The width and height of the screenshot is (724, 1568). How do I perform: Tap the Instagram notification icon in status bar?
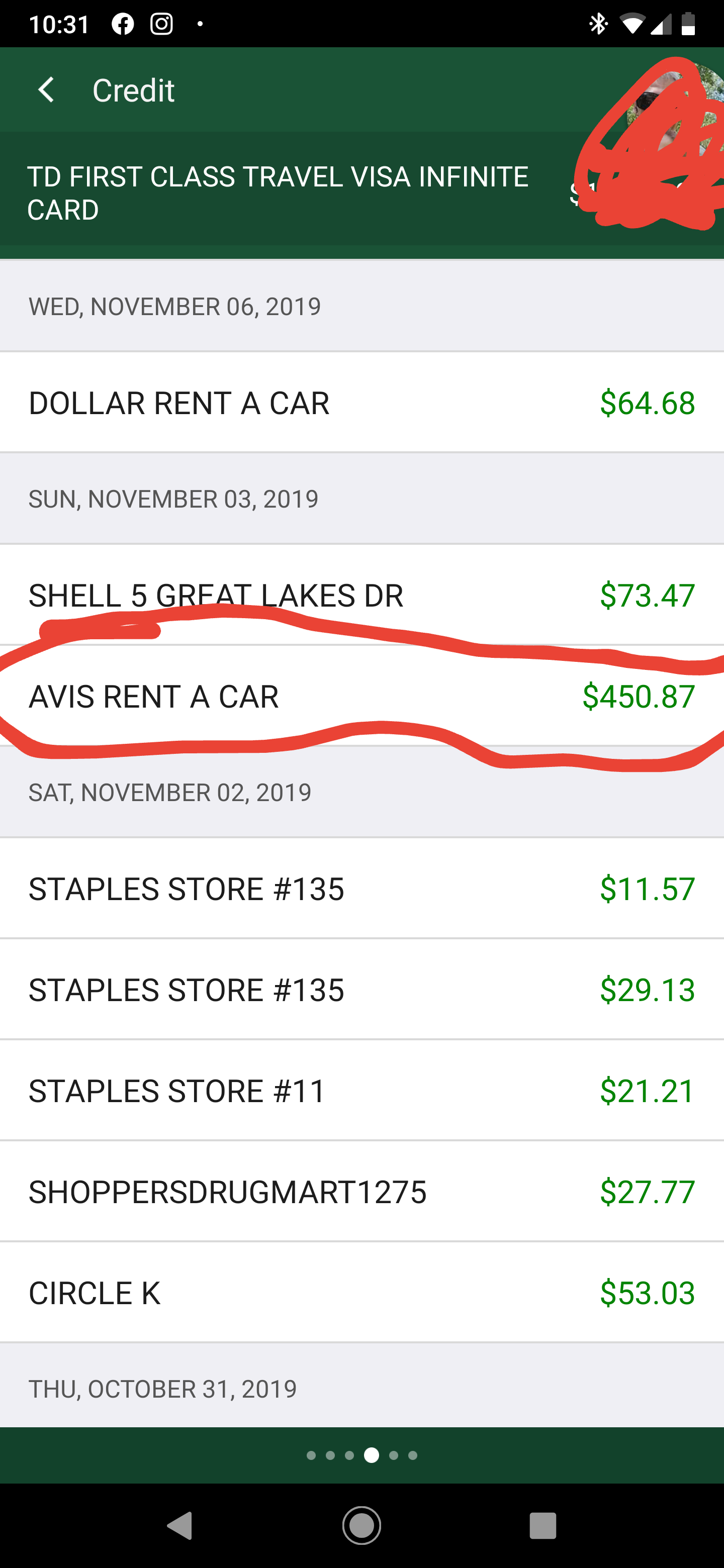(161, 24)
